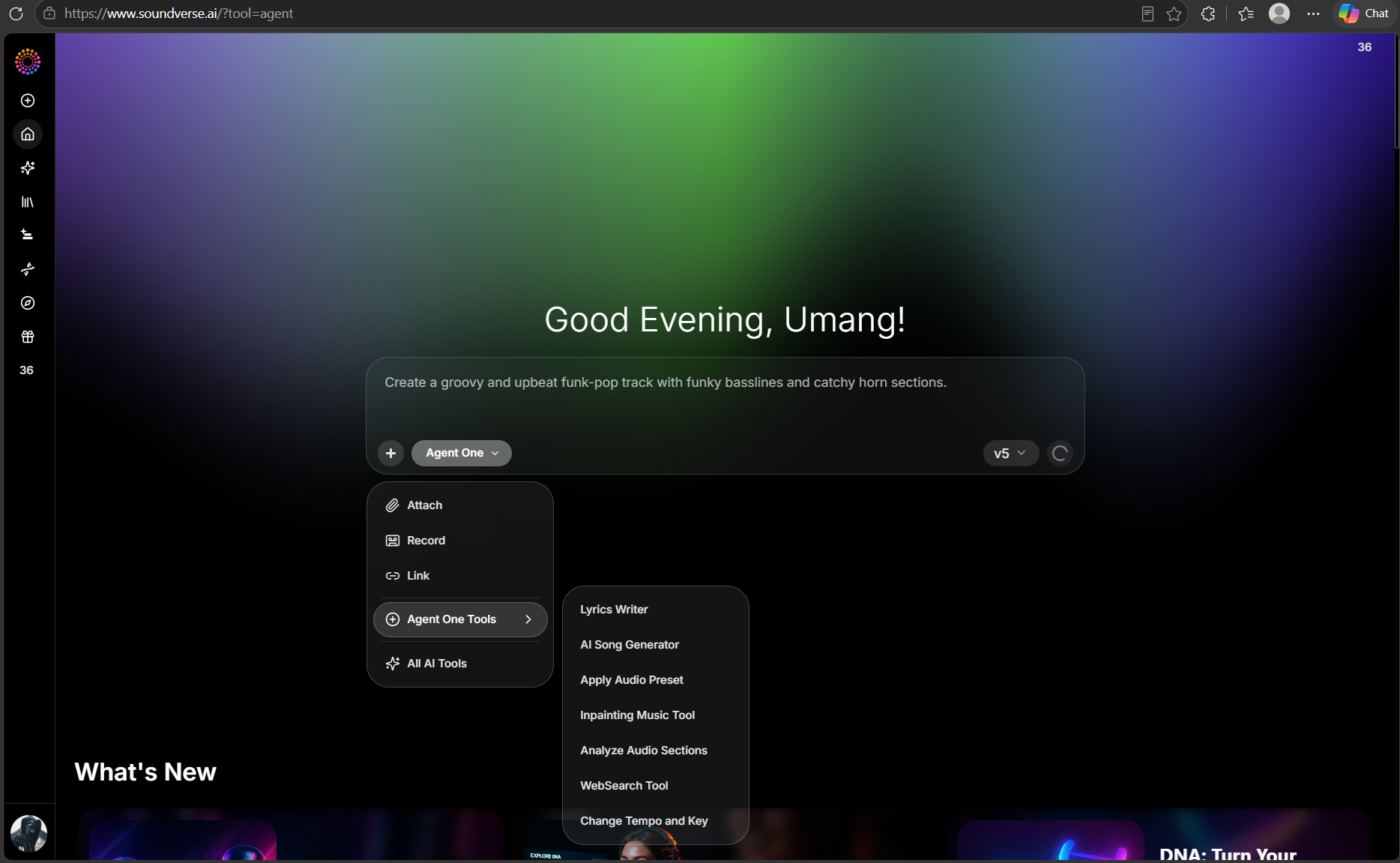The height and width of the screenshot is (863, 1400).
Task: Click the Soundverse logo icon
Action: pyautogui.click(x=28, y=61)
